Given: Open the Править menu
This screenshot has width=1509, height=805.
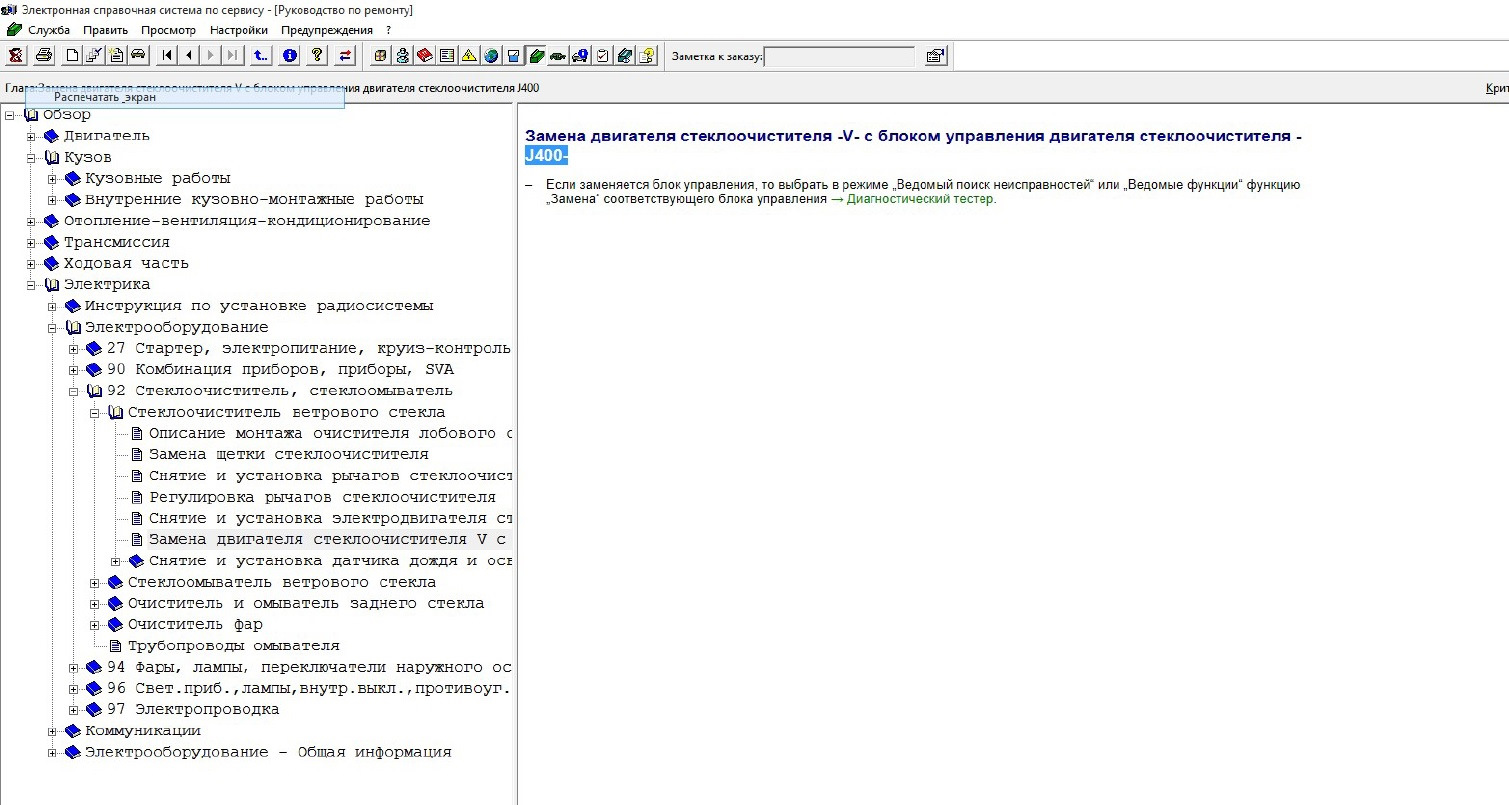Looking at the screenshot, I should 105,30.
